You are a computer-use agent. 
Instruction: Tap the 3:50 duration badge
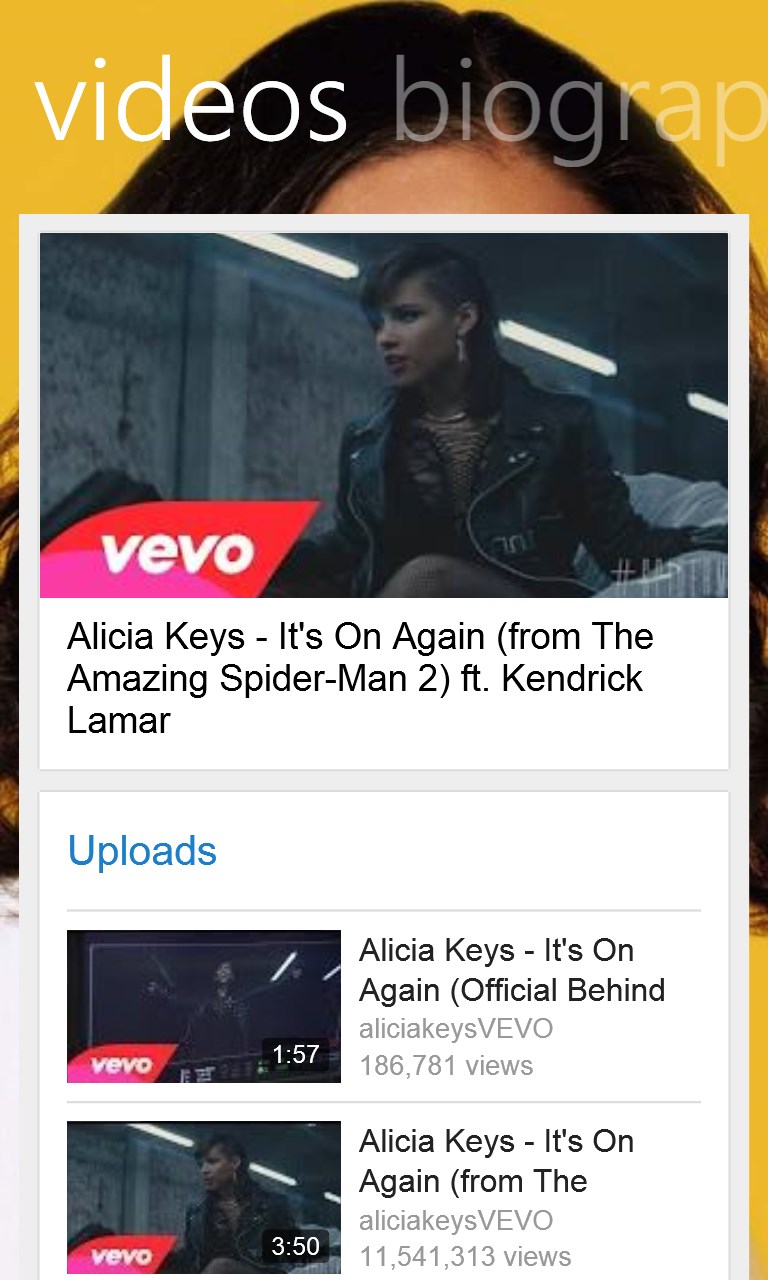point(295,1246)
